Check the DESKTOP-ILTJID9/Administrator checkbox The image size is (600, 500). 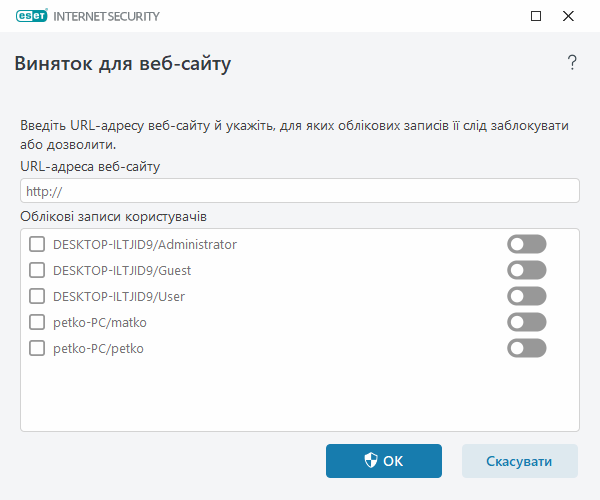click(x=37, y=244)
